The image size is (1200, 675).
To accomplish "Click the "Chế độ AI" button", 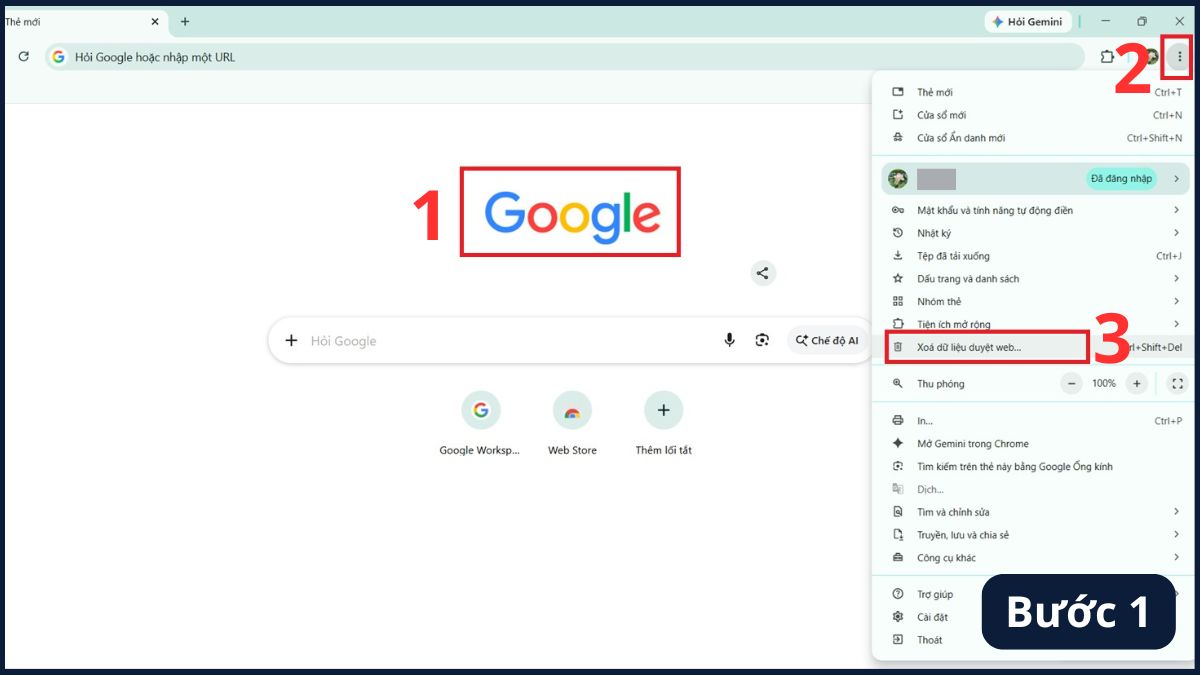I will (x=827, y=341).
